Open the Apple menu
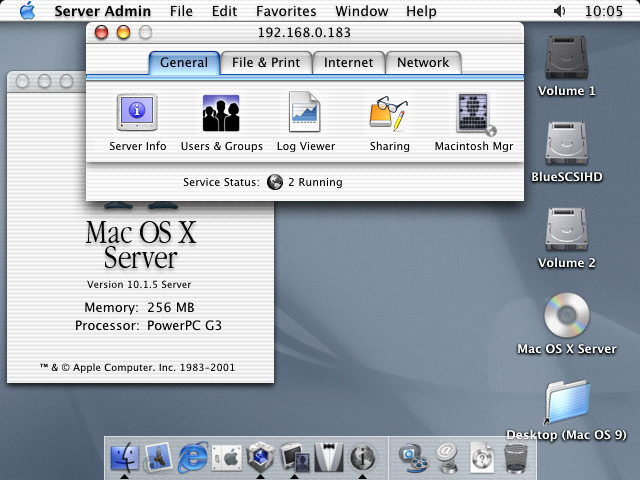The height and width of the screenshot is (480, 640). click(x=27, y=11)
